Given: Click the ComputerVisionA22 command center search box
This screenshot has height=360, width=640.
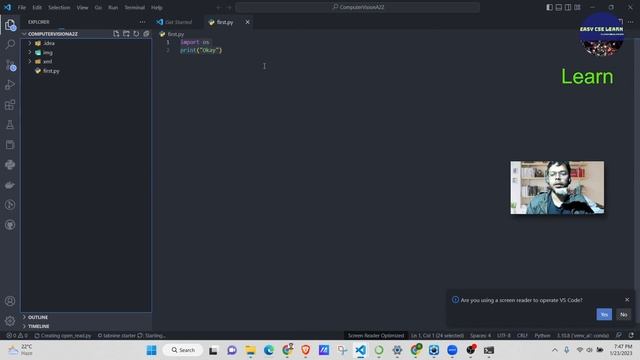Looking at the screenshot, I should (x=357, y=7).
